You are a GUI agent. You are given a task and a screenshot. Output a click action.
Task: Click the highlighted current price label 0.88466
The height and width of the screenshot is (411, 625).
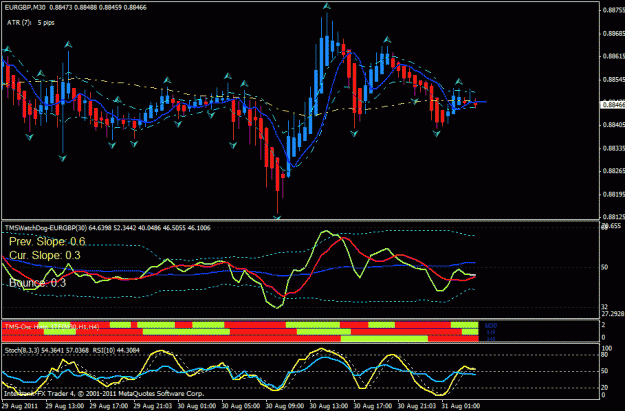(x=613, y=104)
